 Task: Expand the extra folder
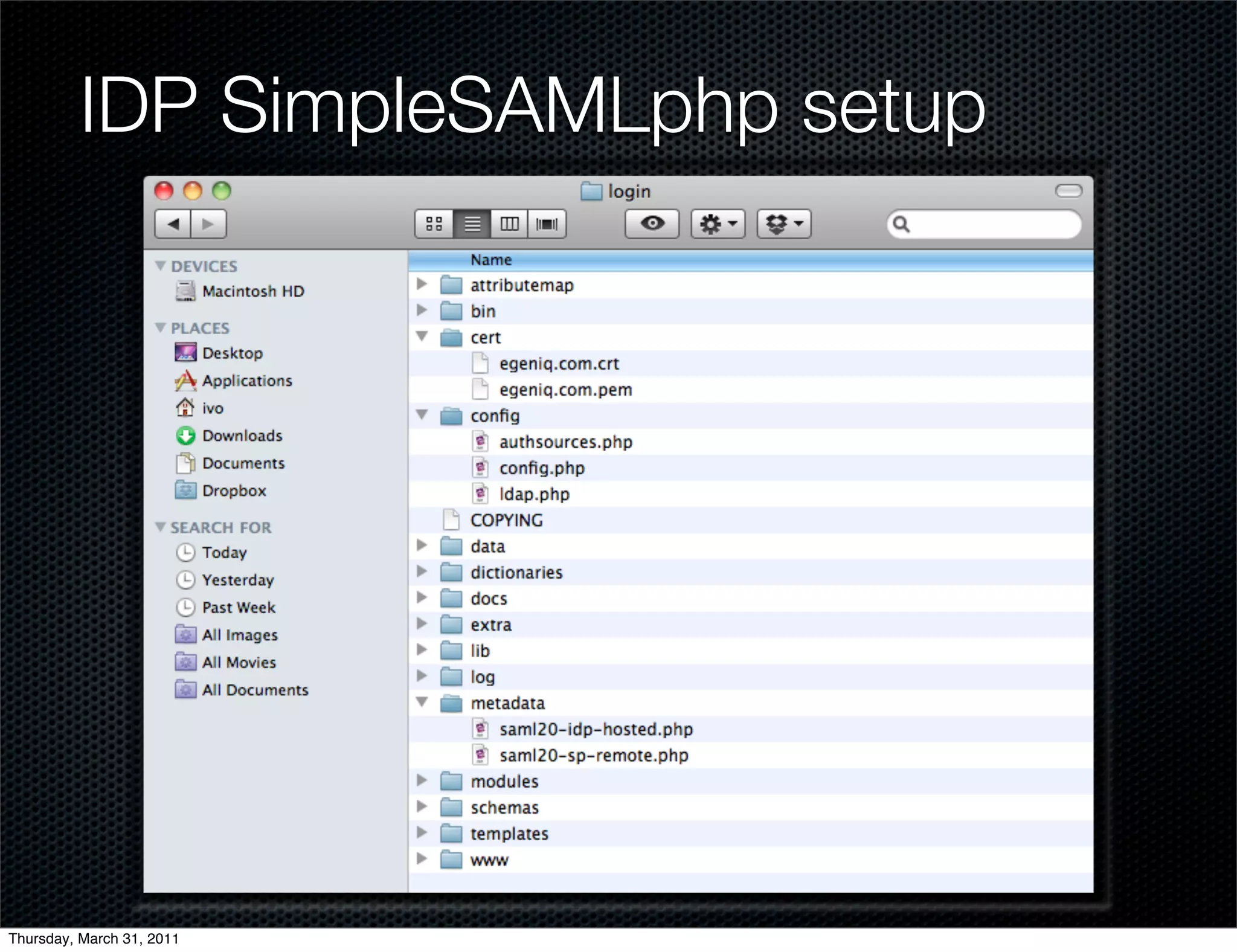422,623
